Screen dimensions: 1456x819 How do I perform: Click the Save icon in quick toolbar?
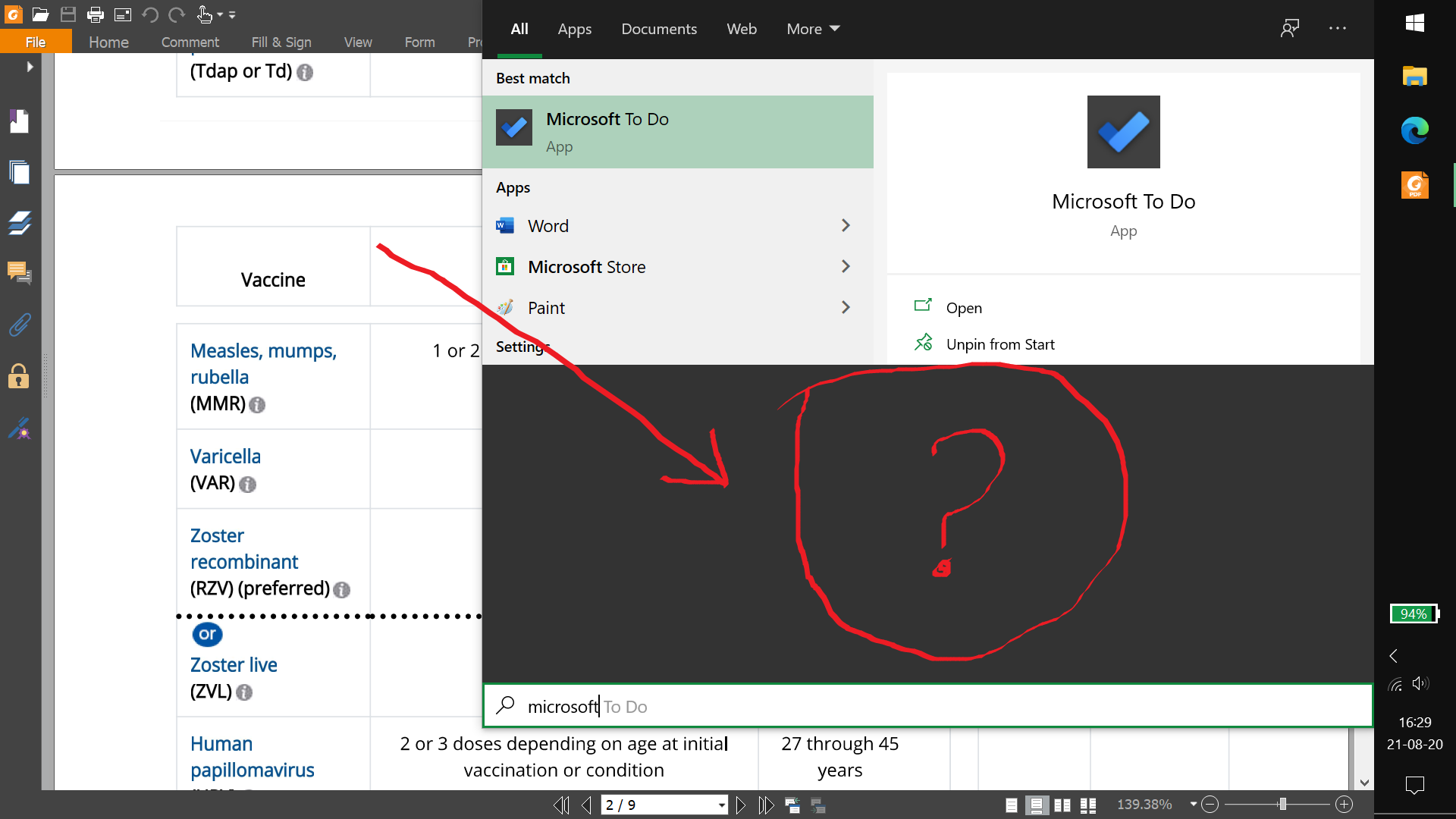point(68,14)
